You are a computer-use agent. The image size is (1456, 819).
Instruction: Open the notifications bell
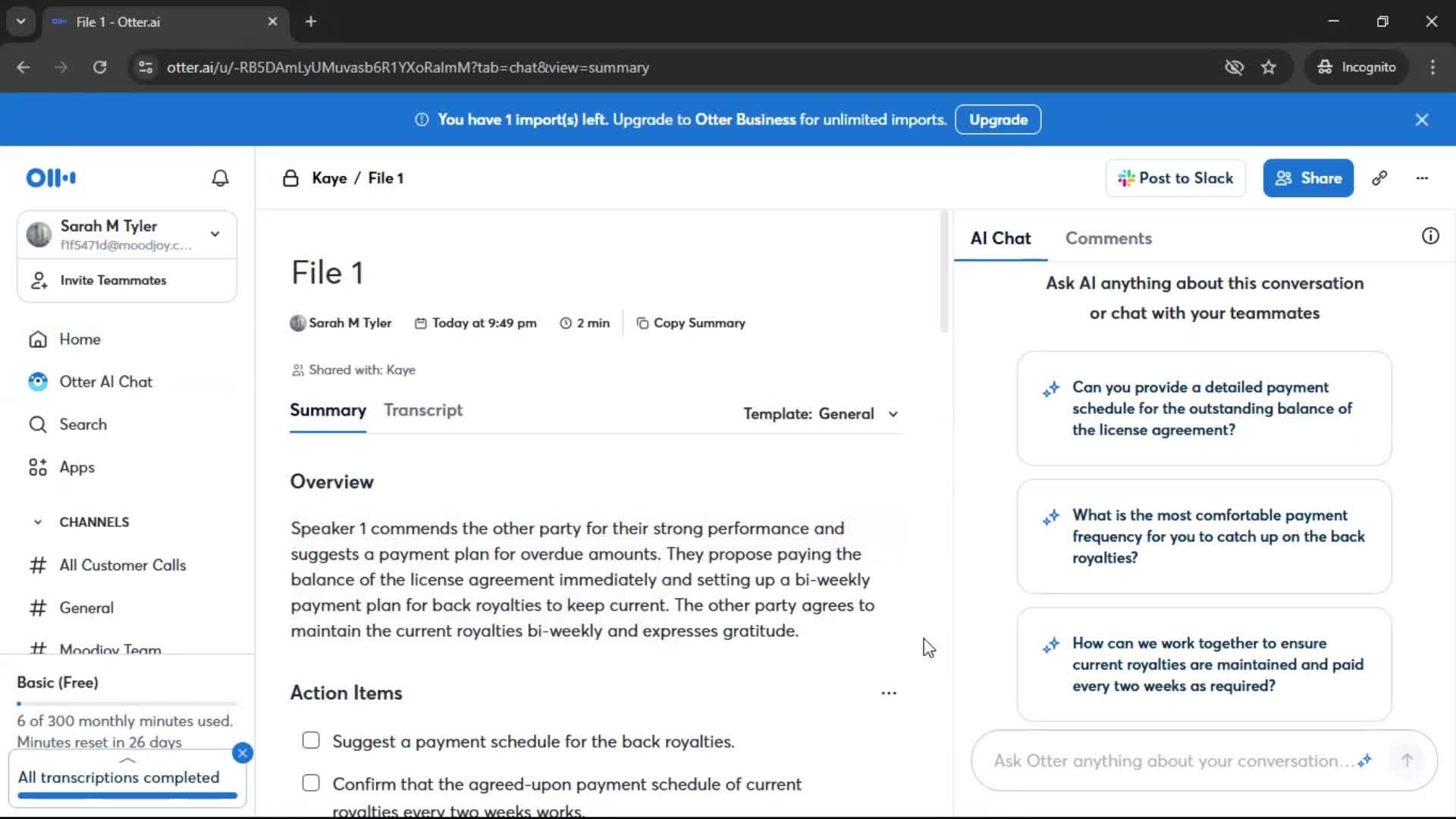coord(220,178)
